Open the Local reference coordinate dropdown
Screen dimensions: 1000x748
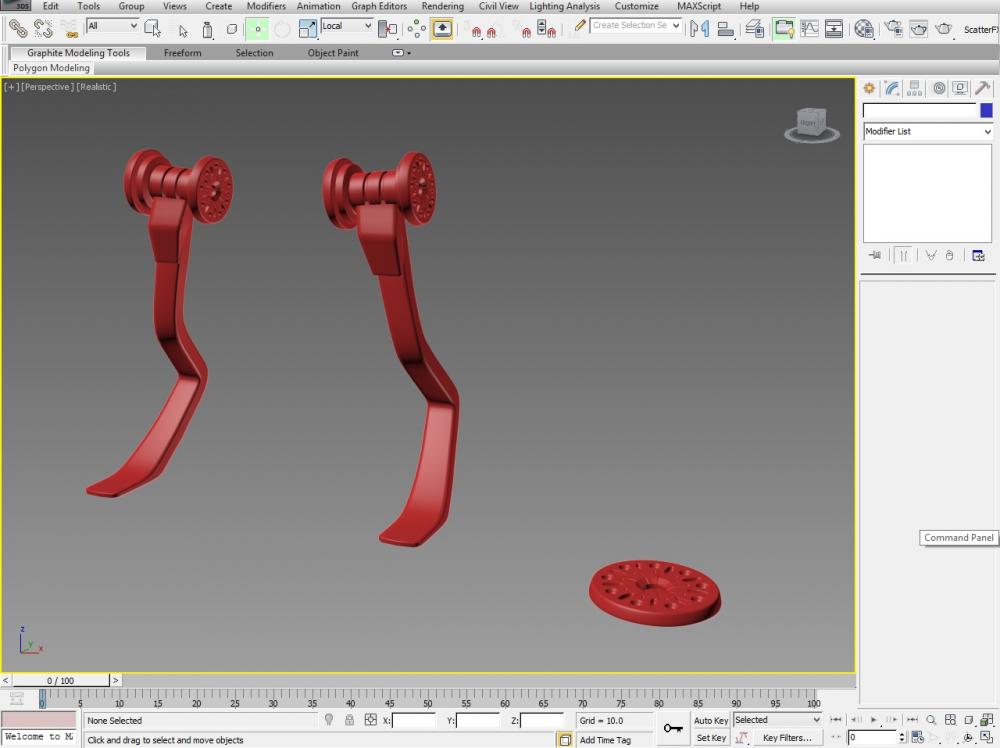click(347, 26)
